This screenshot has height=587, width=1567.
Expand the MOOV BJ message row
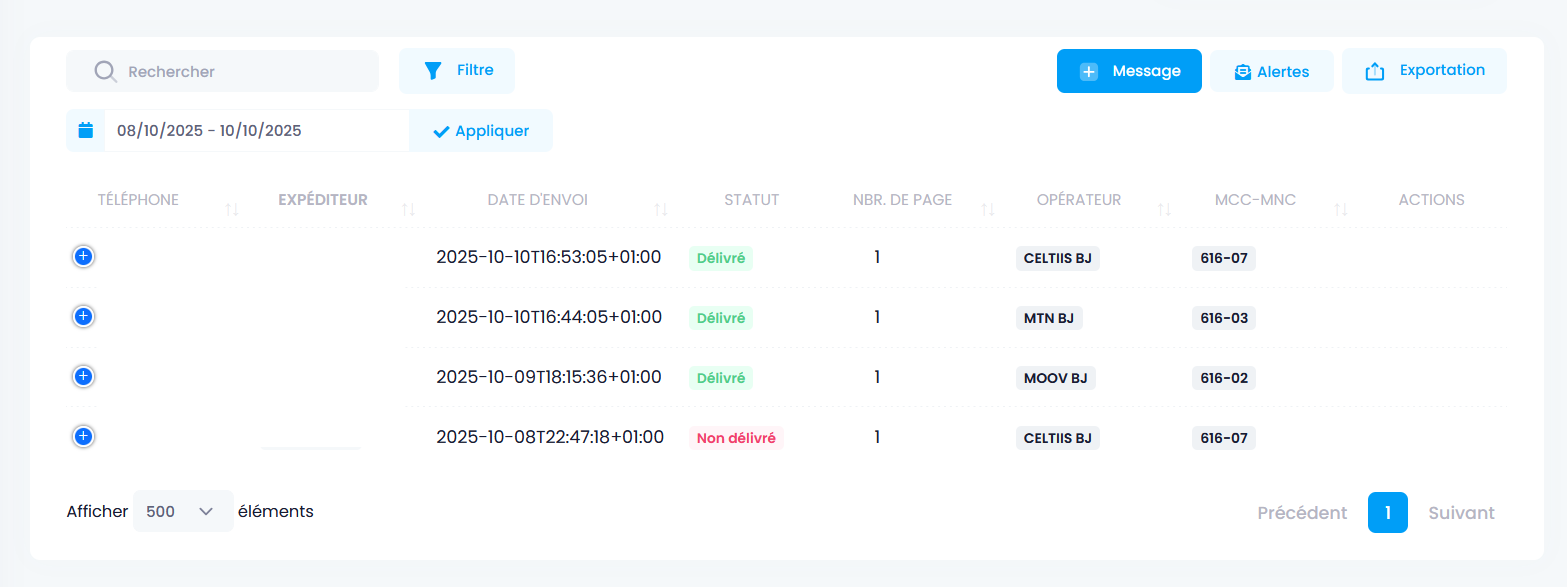point(84,377)
